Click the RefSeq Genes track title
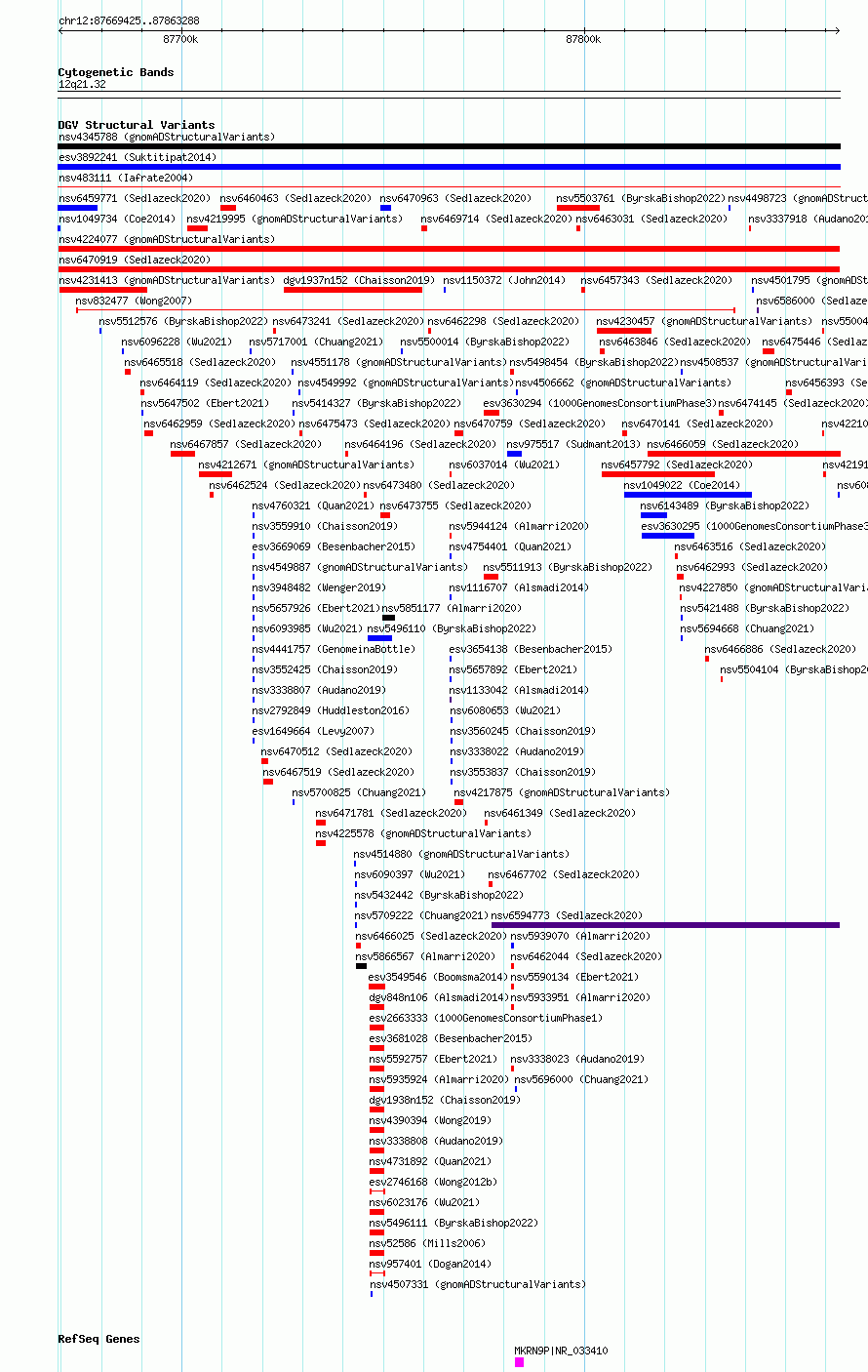Screen dimensions: 868x1372 [99, 1339]
